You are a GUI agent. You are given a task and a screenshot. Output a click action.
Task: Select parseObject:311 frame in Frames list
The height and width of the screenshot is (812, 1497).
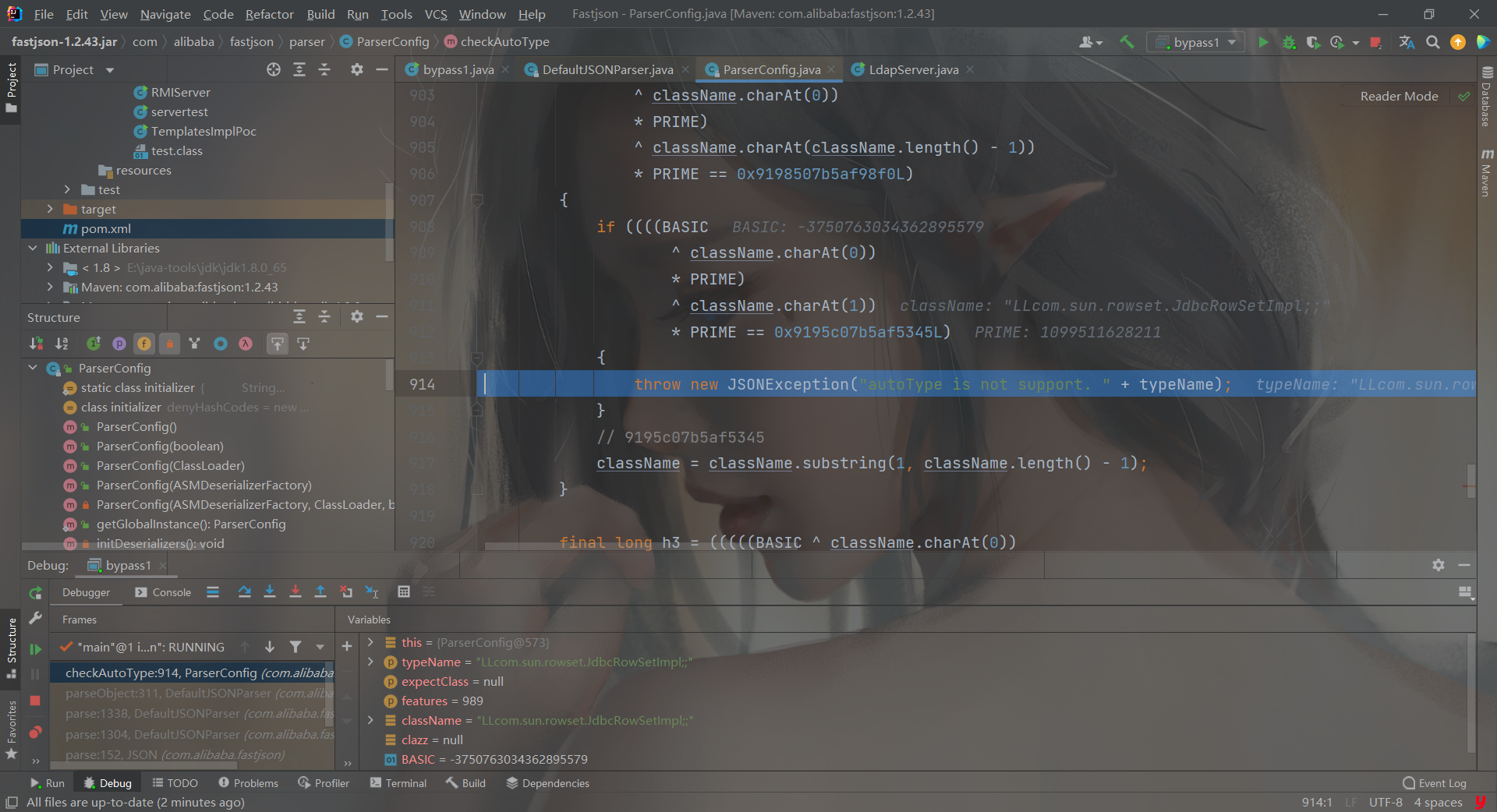pyautogui.click(x=193, y=693)
